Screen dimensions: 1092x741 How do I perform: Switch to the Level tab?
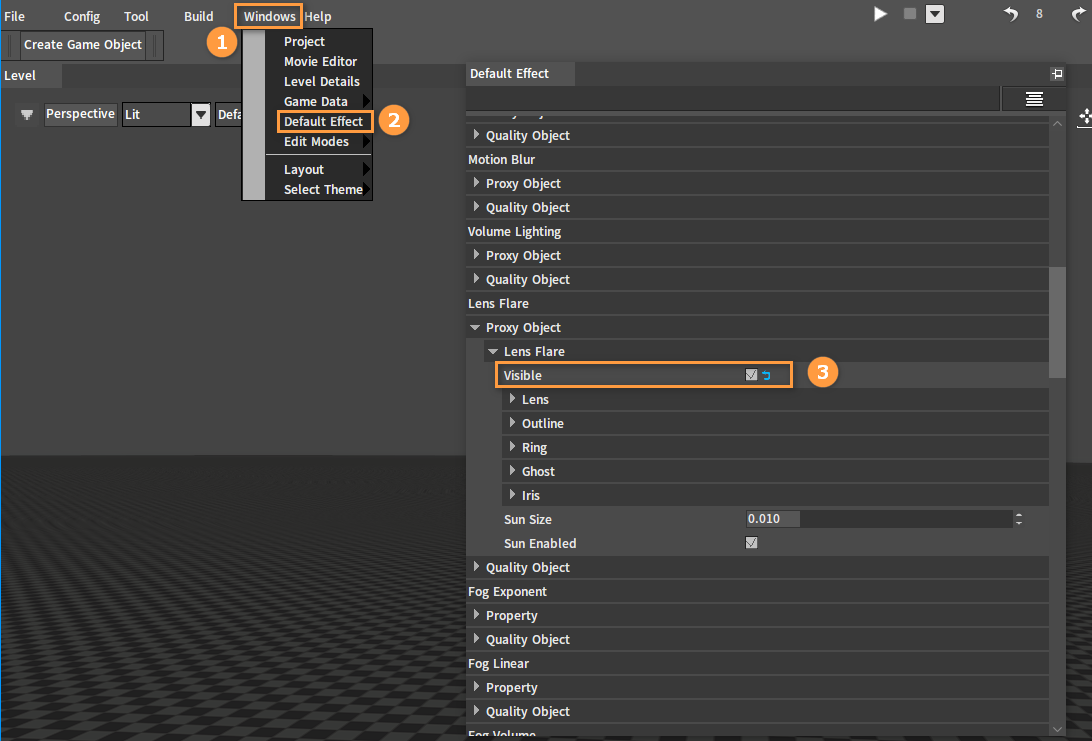point(31,75)
